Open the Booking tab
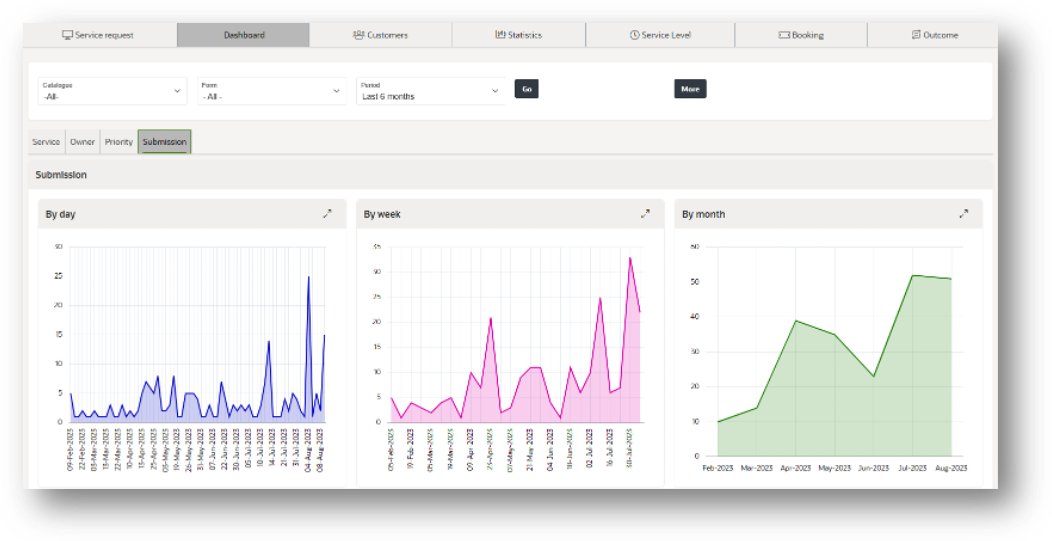Viewport: 1052px width, 541px height. (x=801, y=35)
